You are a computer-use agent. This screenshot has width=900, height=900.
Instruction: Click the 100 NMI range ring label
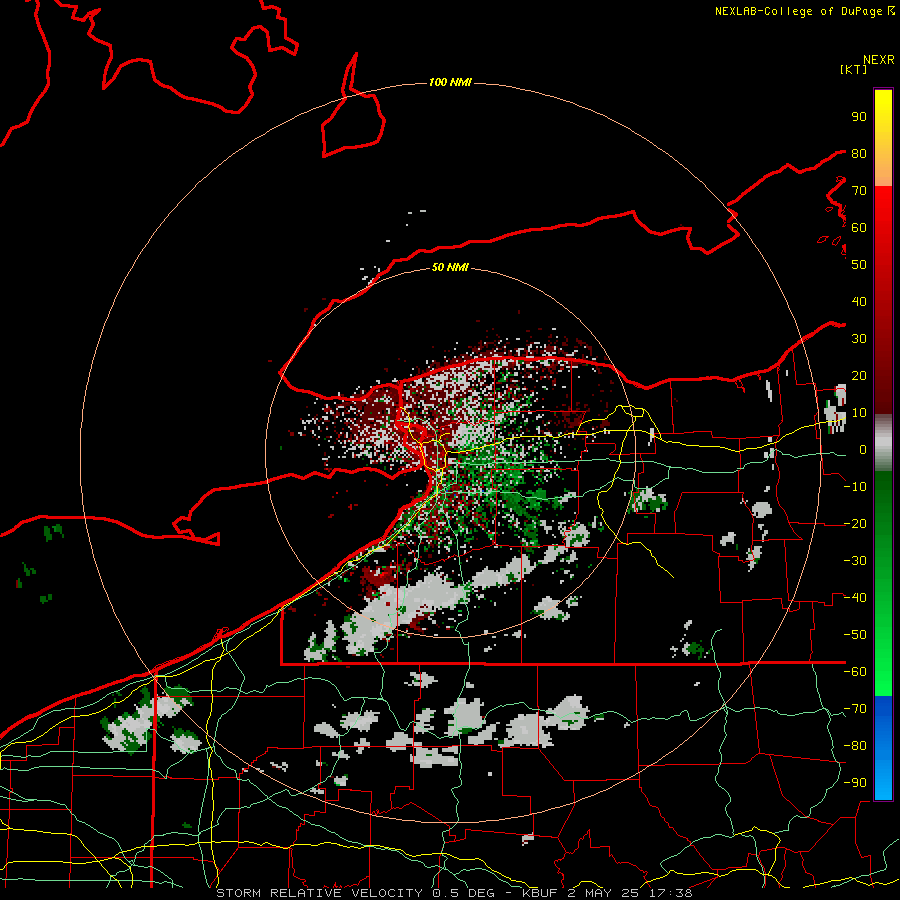tap(450, 83)
